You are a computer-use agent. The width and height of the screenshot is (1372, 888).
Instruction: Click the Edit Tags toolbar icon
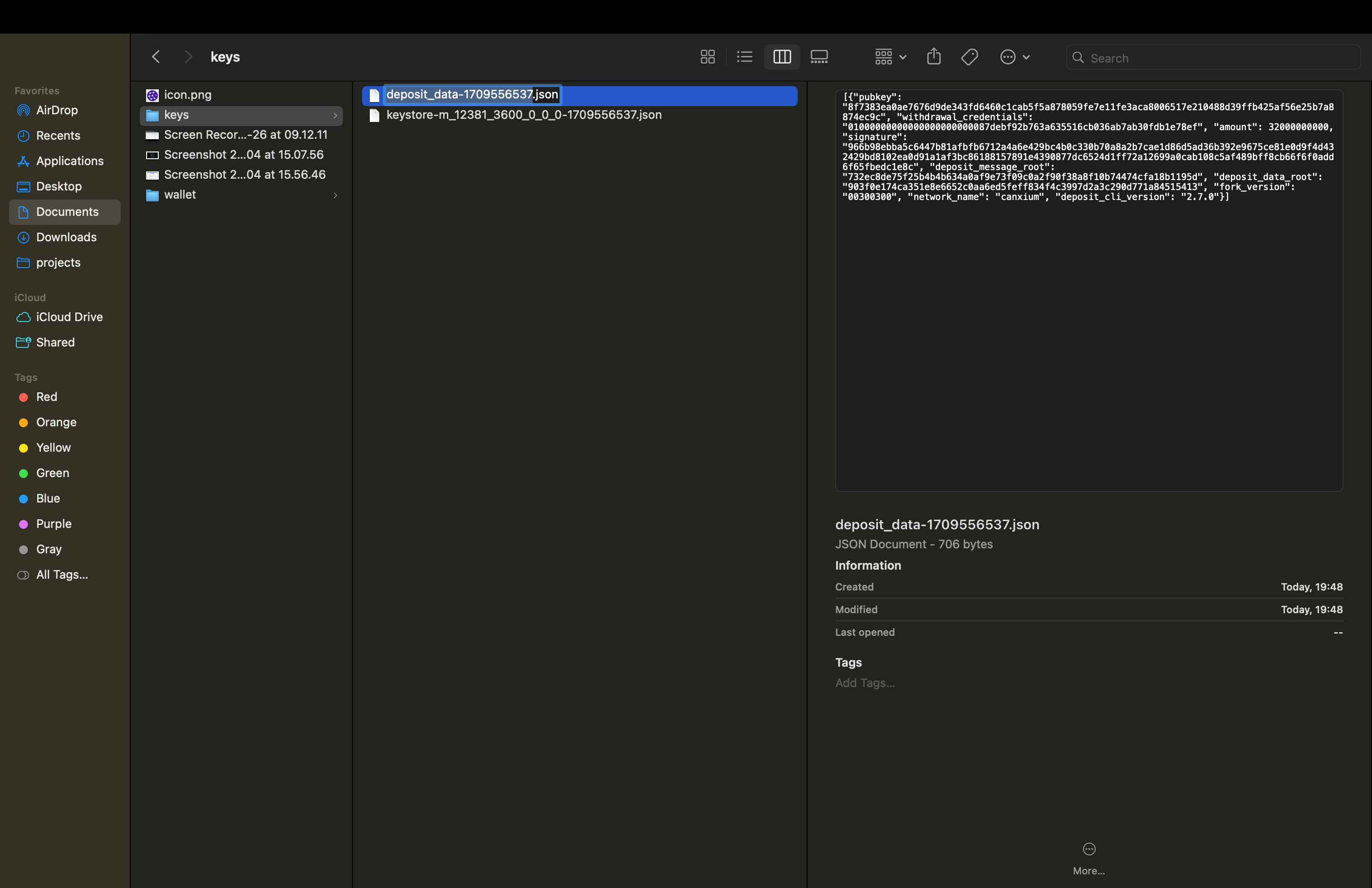click(969, 57)
